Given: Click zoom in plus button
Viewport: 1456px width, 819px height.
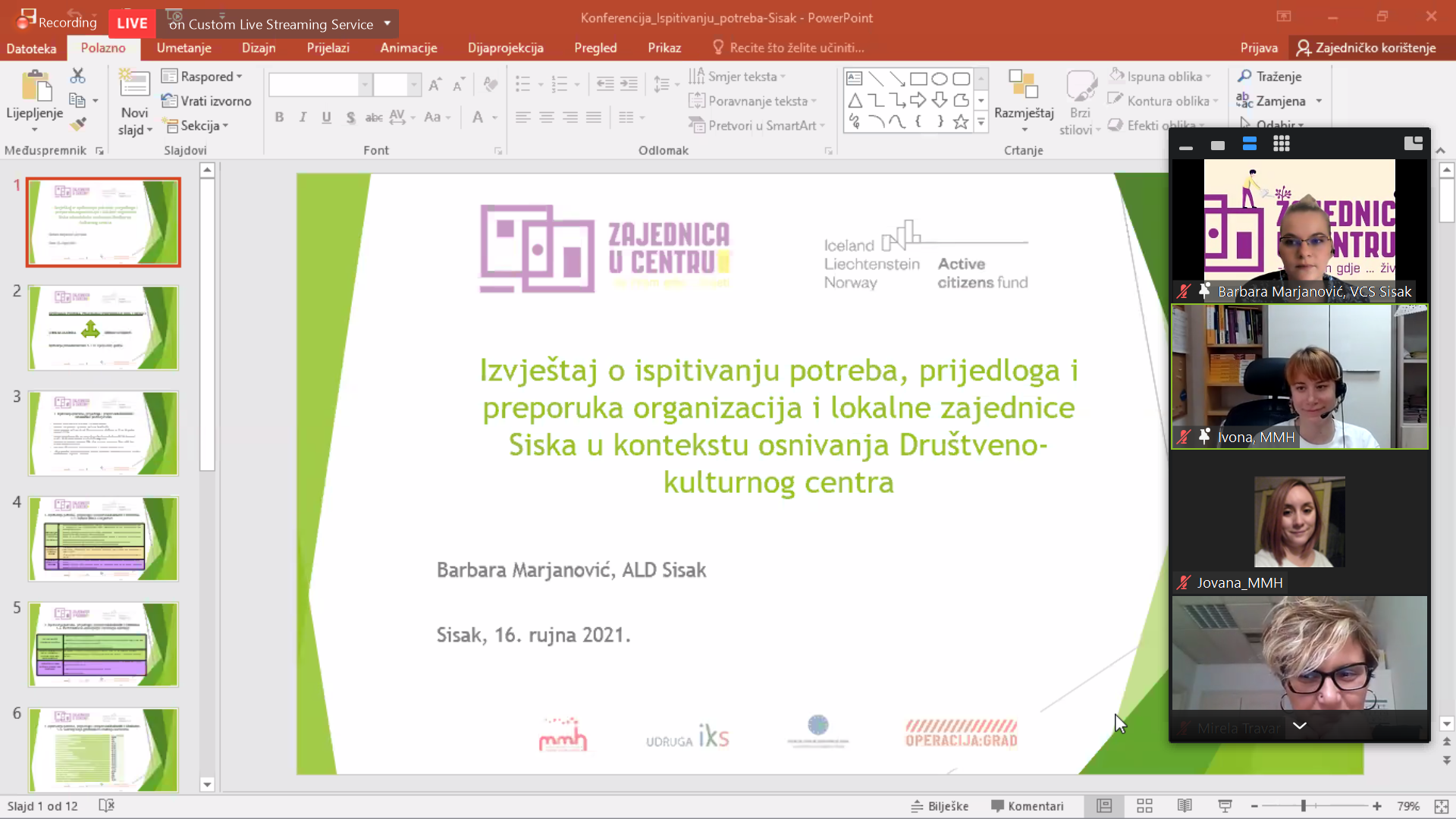Looking at the screenshot, I should click(x=1377, y=806).
